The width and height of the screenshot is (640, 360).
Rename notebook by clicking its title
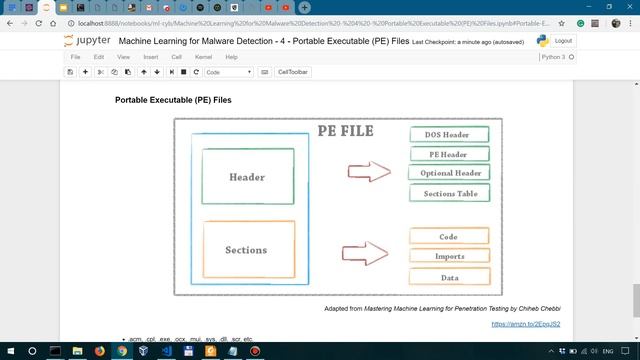(x=264, y=41)
